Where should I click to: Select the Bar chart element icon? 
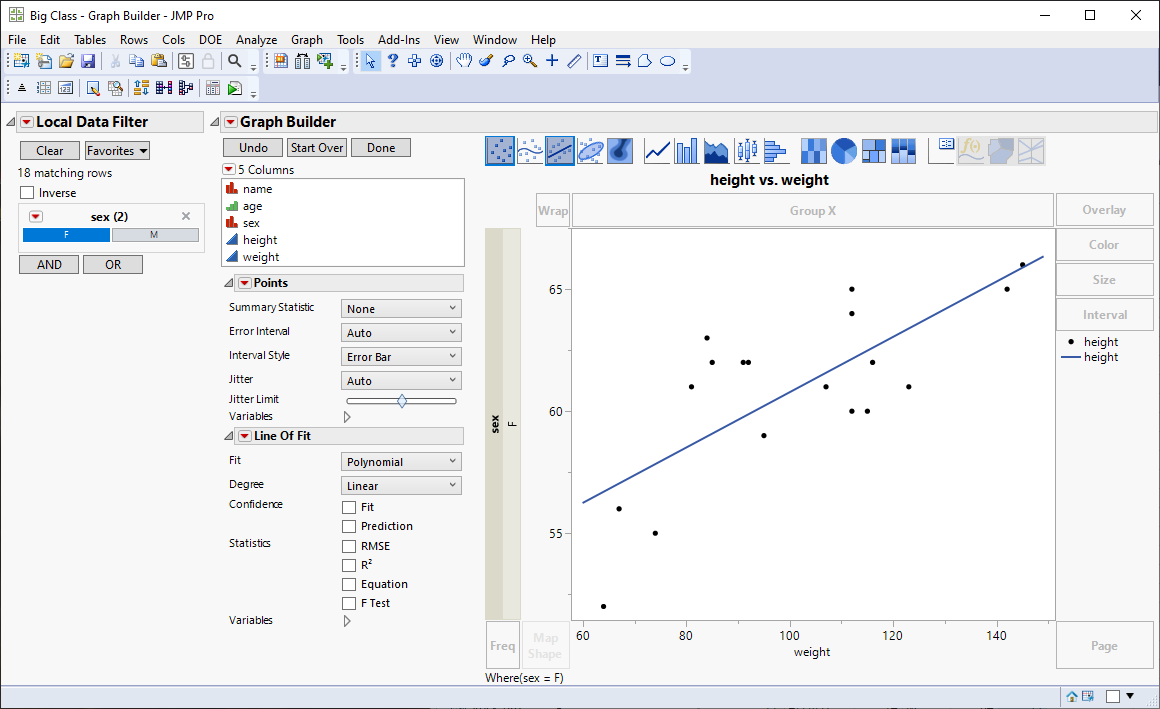[x=686, y=151]
